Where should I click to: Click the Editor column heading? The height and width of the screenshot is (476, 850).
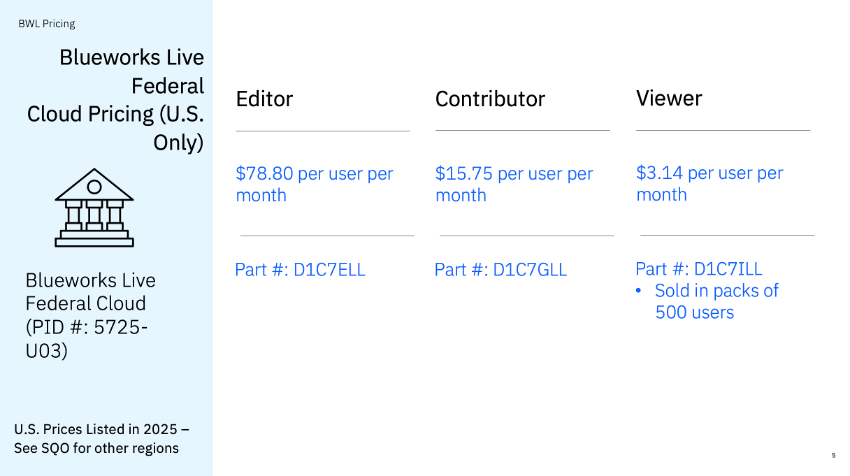264,99
